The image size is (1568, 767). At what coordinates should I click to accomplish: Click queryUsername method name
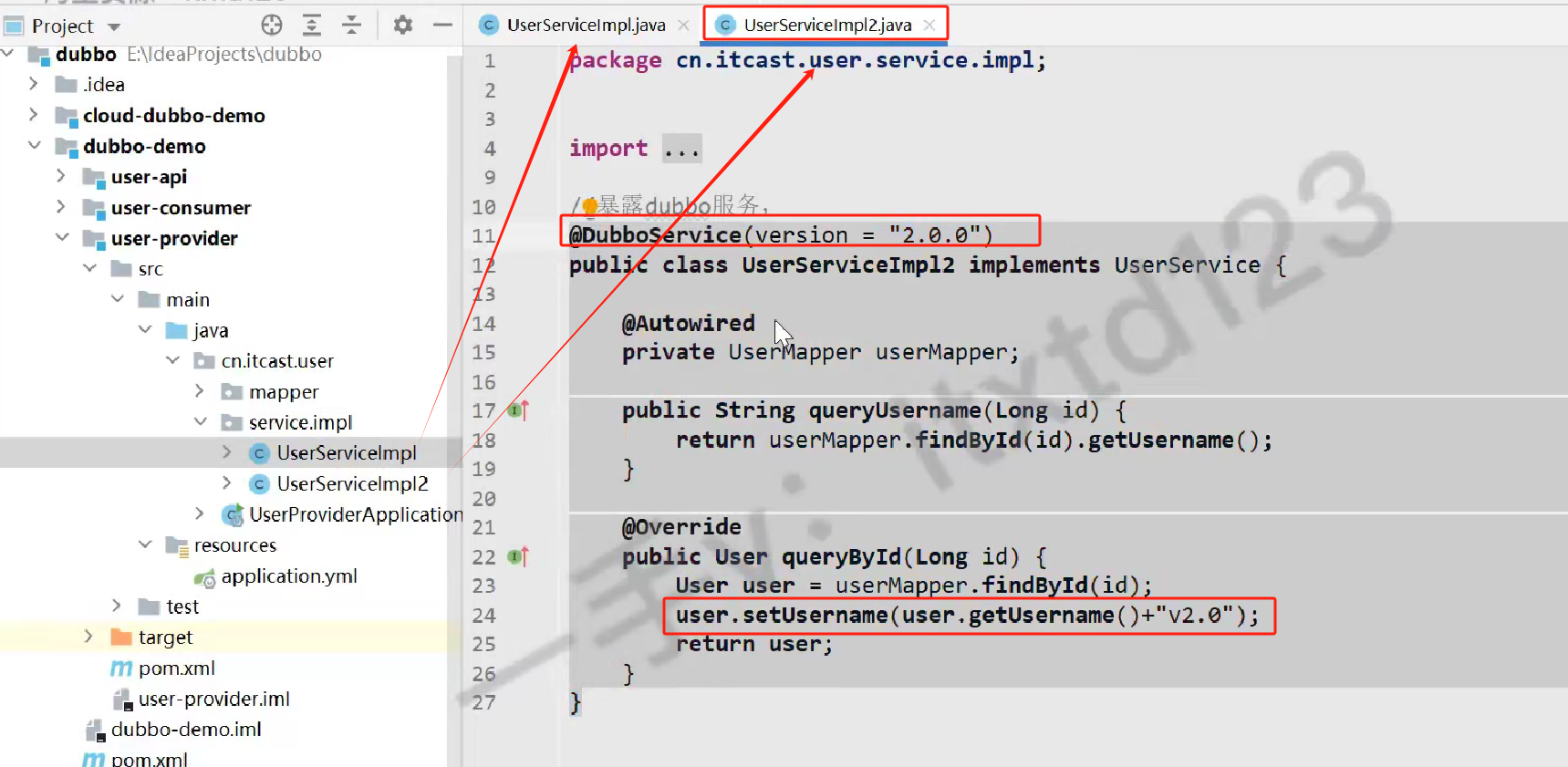pyautogui.click(x=894, y=410)
